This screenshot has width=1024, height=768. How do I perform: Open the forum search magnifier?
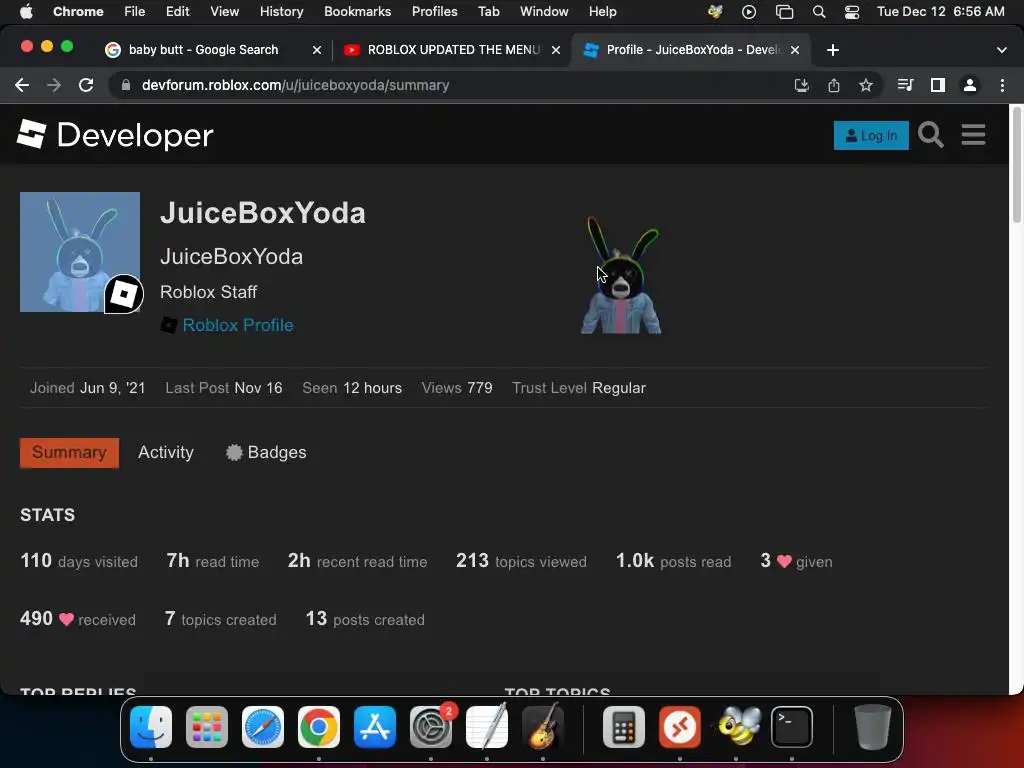coord(931,135)
